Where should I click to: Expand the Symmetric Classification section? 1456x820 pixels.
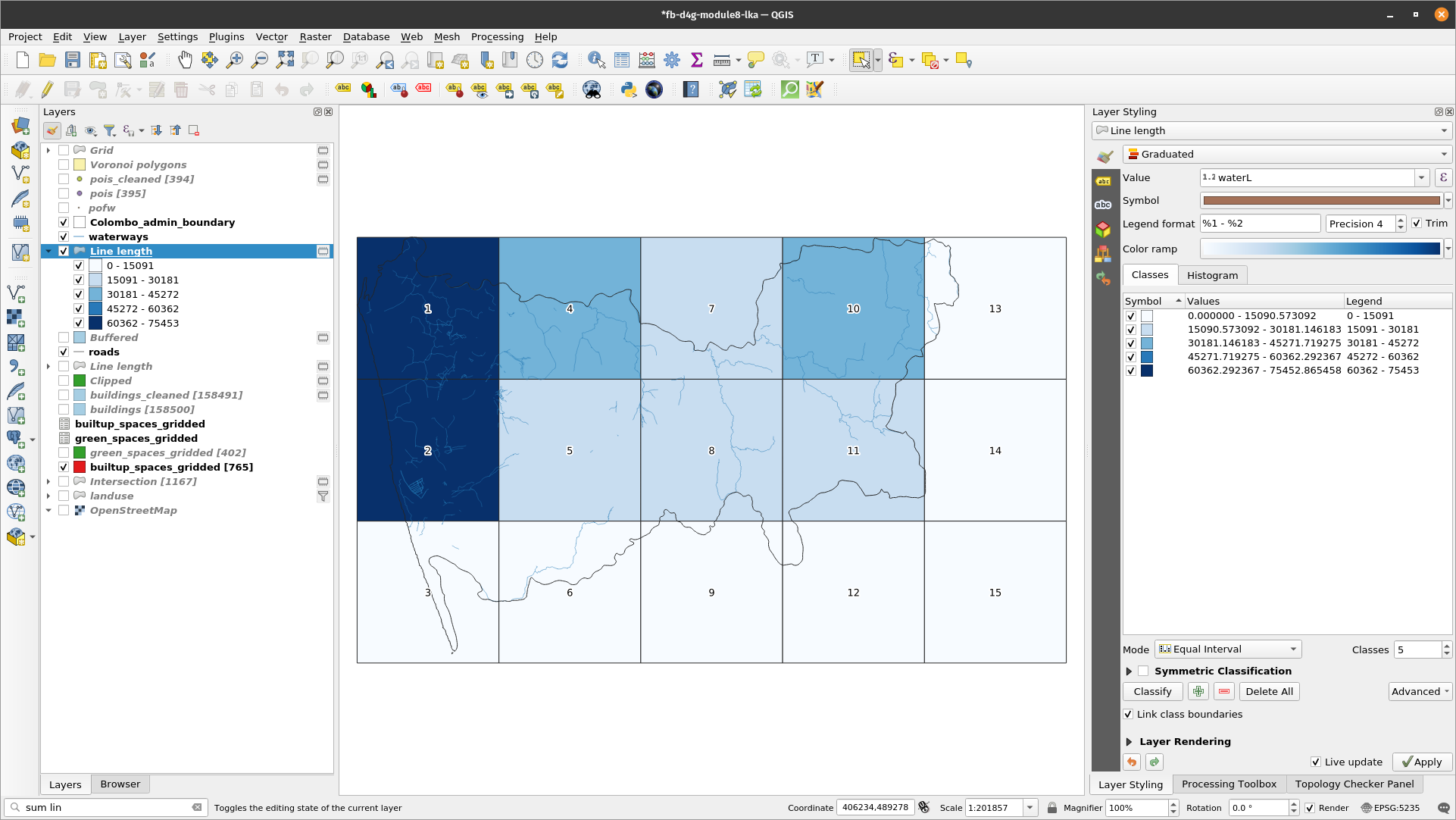coord(1129,671)
